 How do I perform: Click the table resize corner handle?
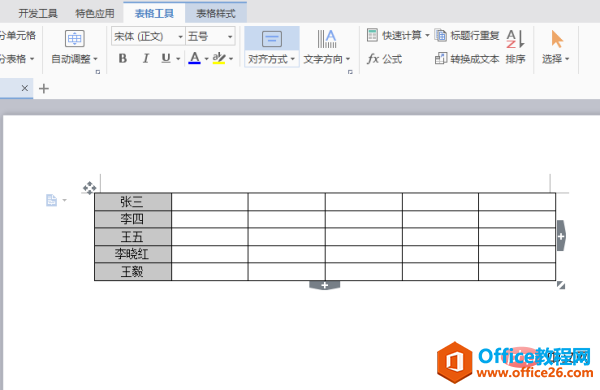[561, 285]
